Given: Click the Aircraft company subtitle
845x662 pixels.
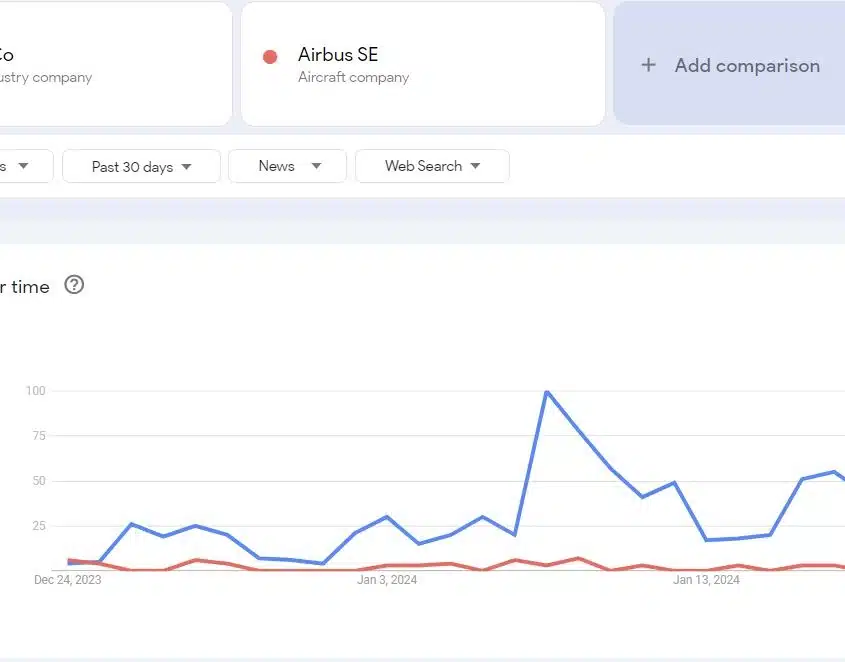Looking at the screenshot, I should click(x=354, y=77).
